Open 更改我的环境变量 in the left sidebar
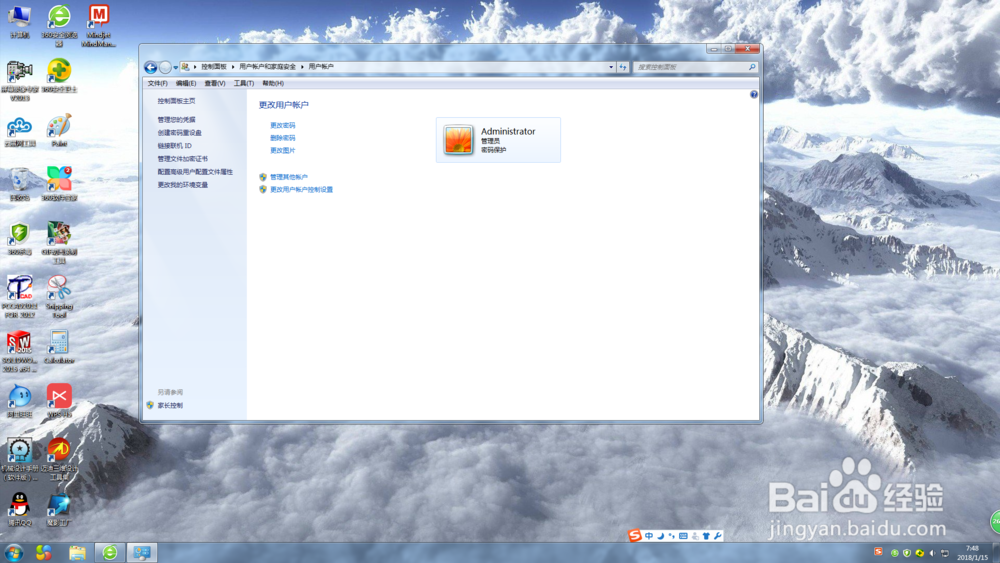 coord(183,185)
